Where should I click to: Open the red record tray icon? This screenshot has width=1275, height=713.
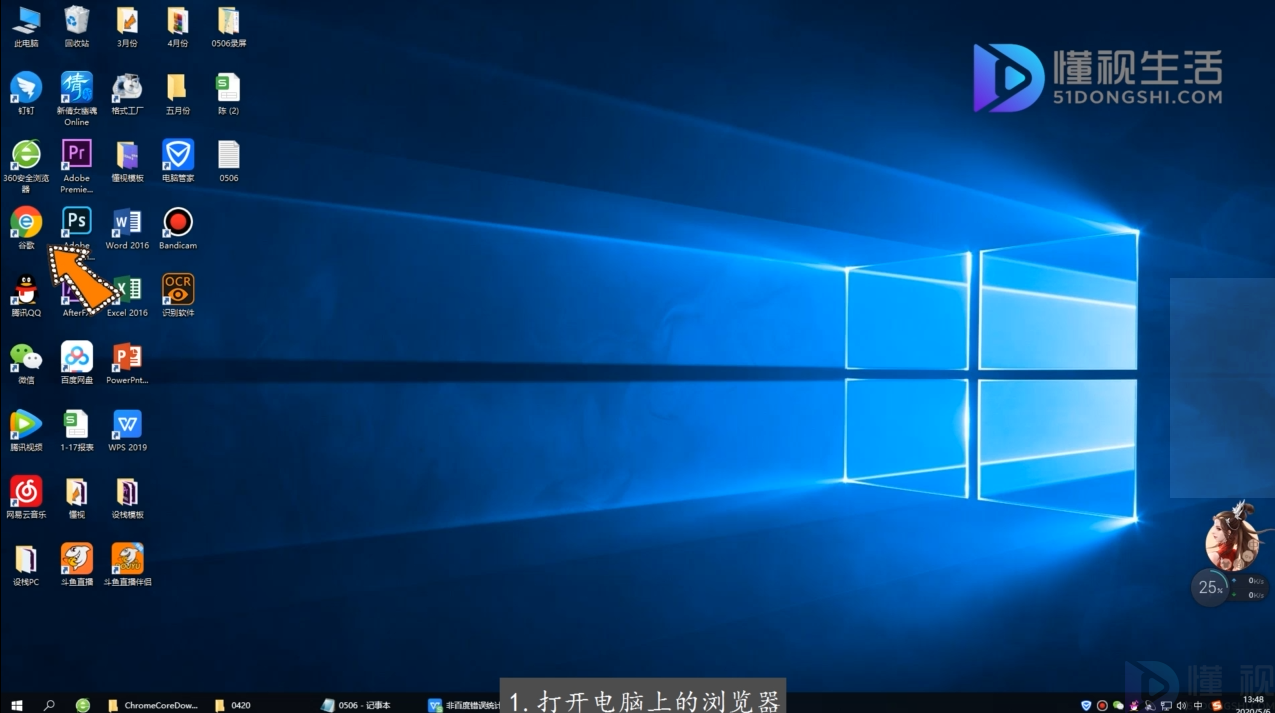pyautogui.click(x=1102, y=705)
